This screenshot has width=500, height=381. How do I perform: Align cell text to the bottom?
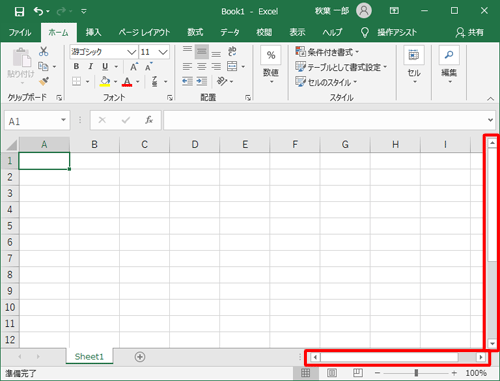[x=216, y=53]
